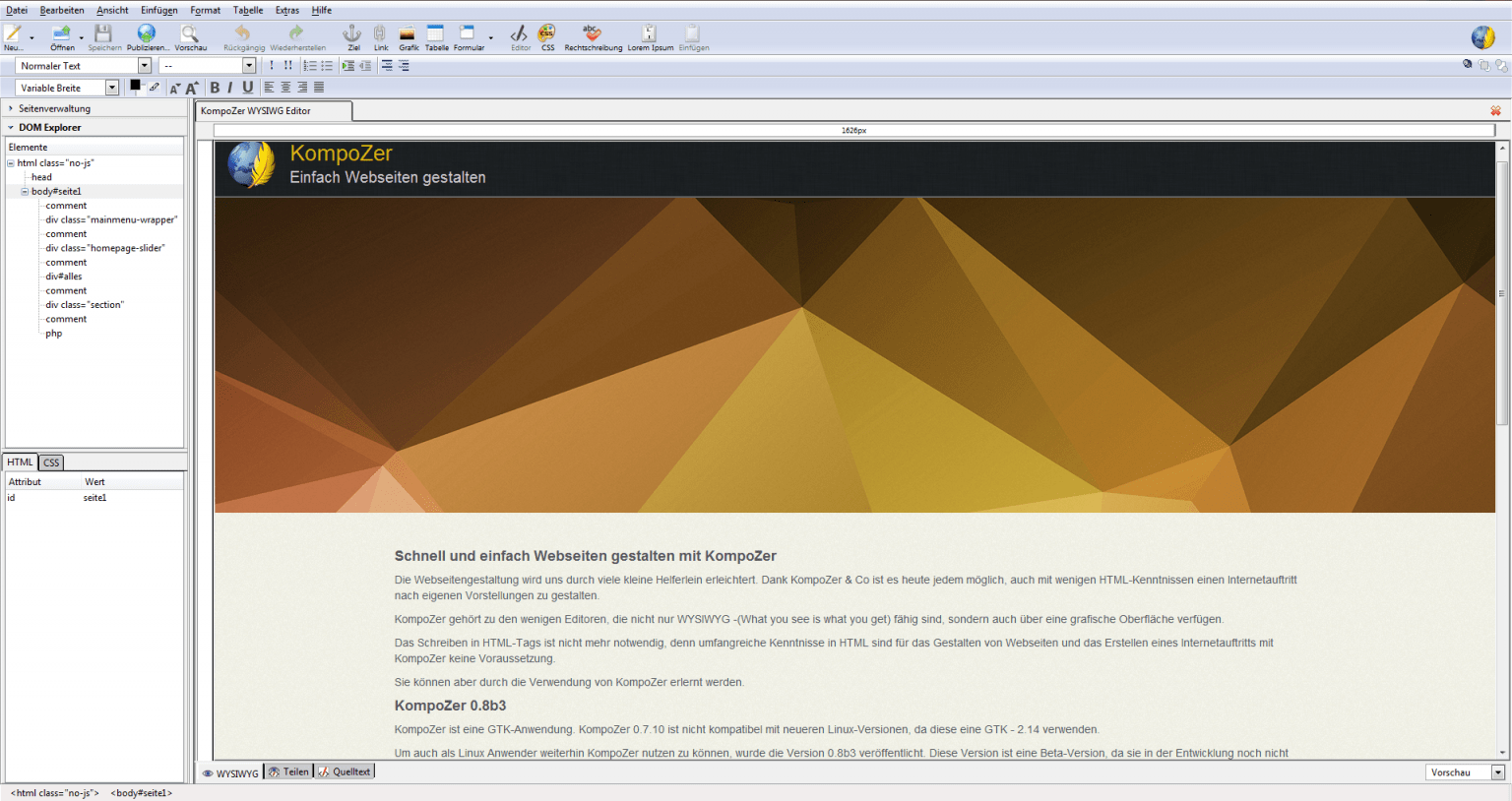
Task: Open the Format menu
Action: tap(205, 10)
